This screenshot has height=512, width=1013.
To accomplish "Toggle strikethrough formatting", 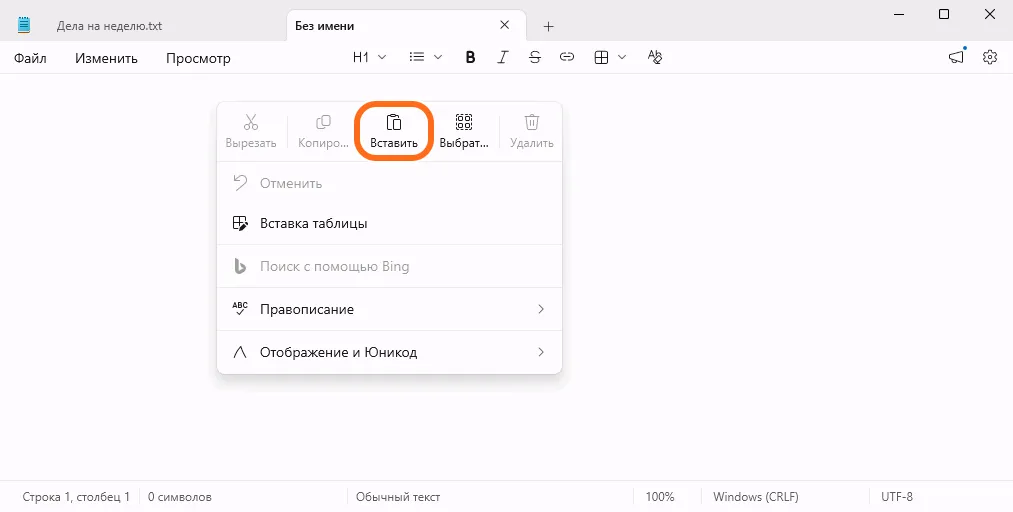I will (x=535, y=57).
